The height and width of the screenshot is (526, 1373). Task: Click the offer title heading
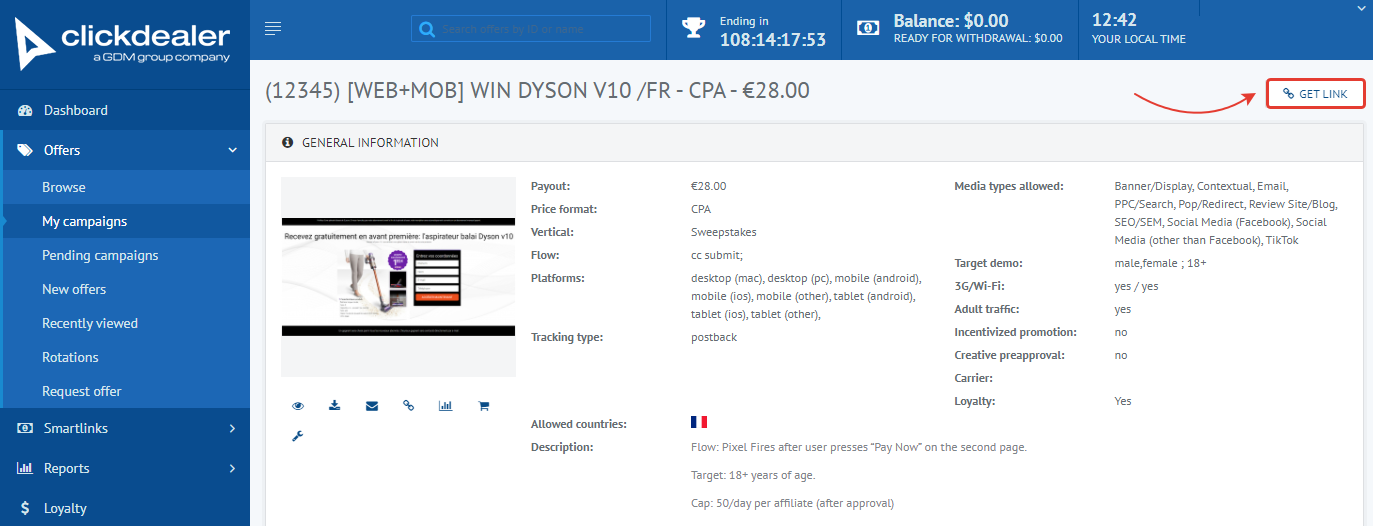pyautogui.click(x=537, y=91)
